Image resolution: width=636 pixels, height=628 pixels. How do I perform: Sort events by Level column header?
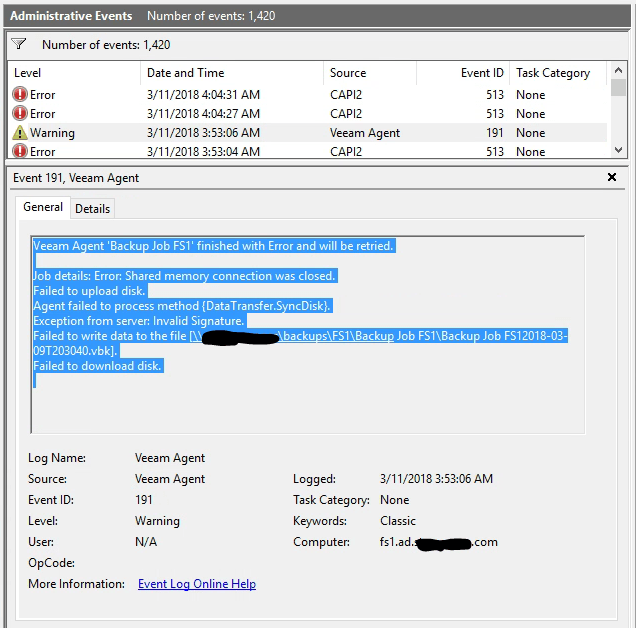[x=74, y=73]
